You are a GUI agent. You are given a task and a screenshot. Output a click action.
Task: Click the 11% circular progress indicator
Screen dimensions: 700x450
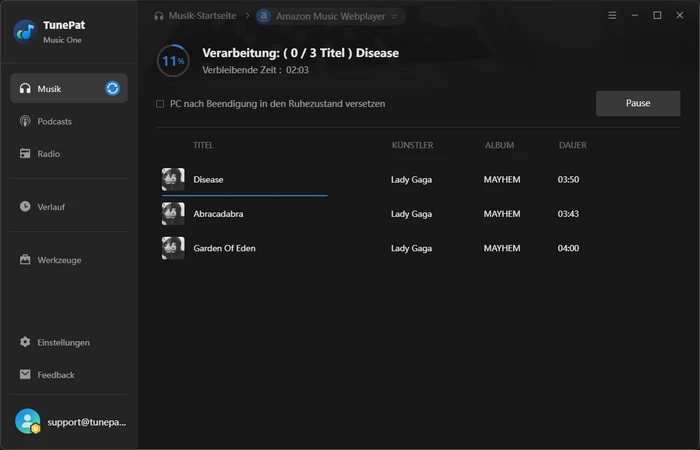tap(173, 61)
